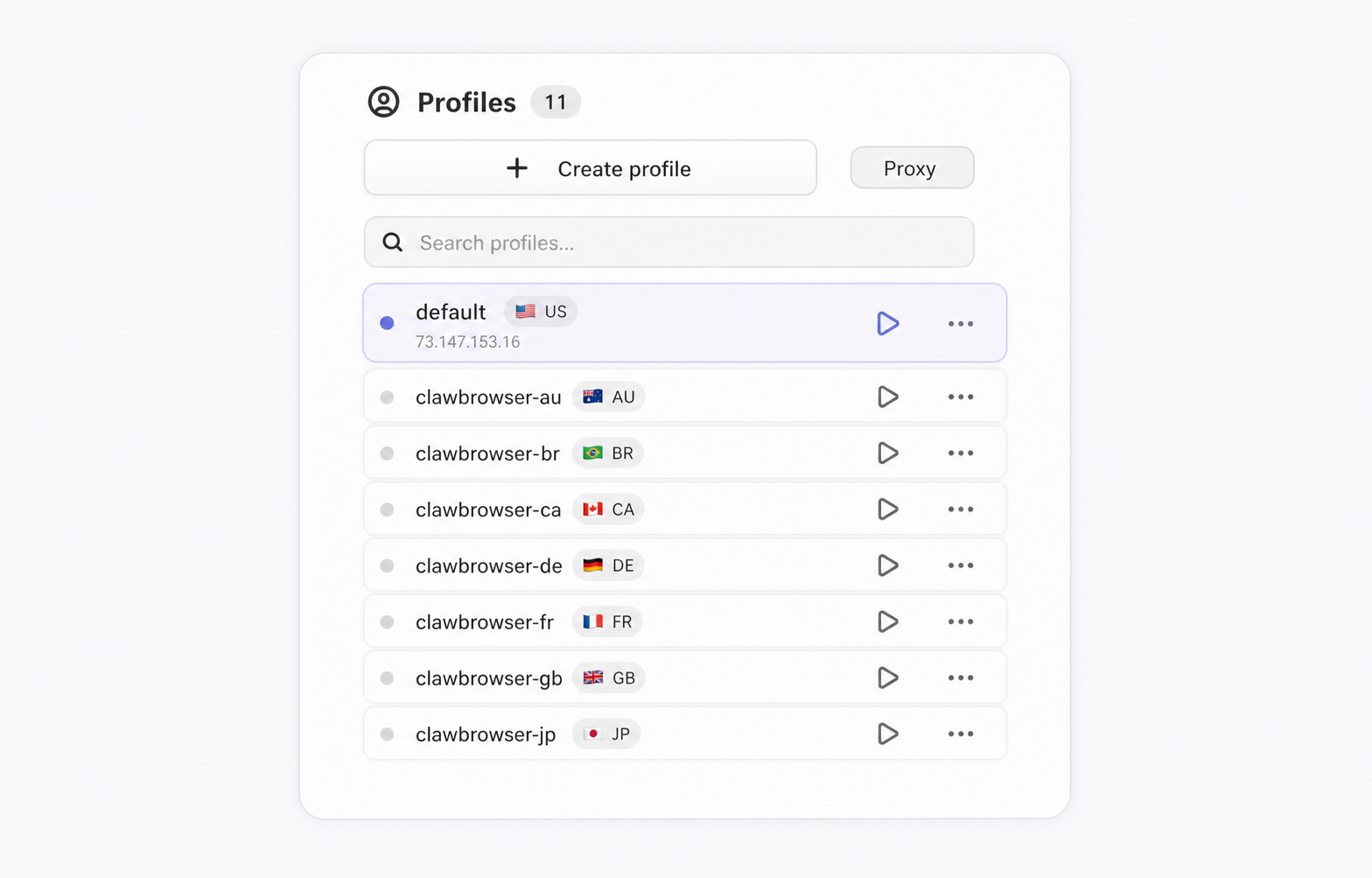
Task: Start the clawbrowser-au profile
Action: pyautogui.click(x=887, y=397)
